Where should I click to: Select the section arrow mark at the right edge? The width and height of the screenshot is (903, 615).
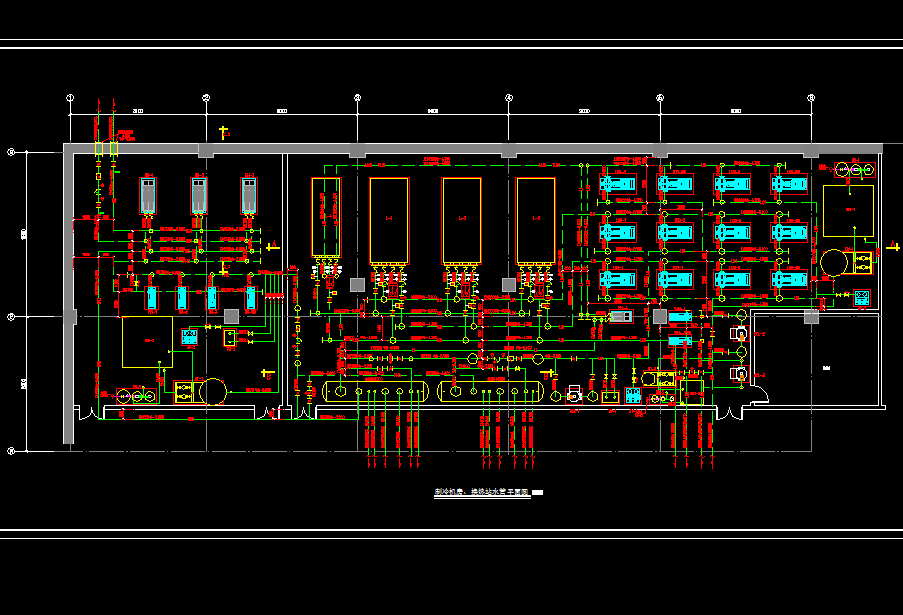pos(893,246)
